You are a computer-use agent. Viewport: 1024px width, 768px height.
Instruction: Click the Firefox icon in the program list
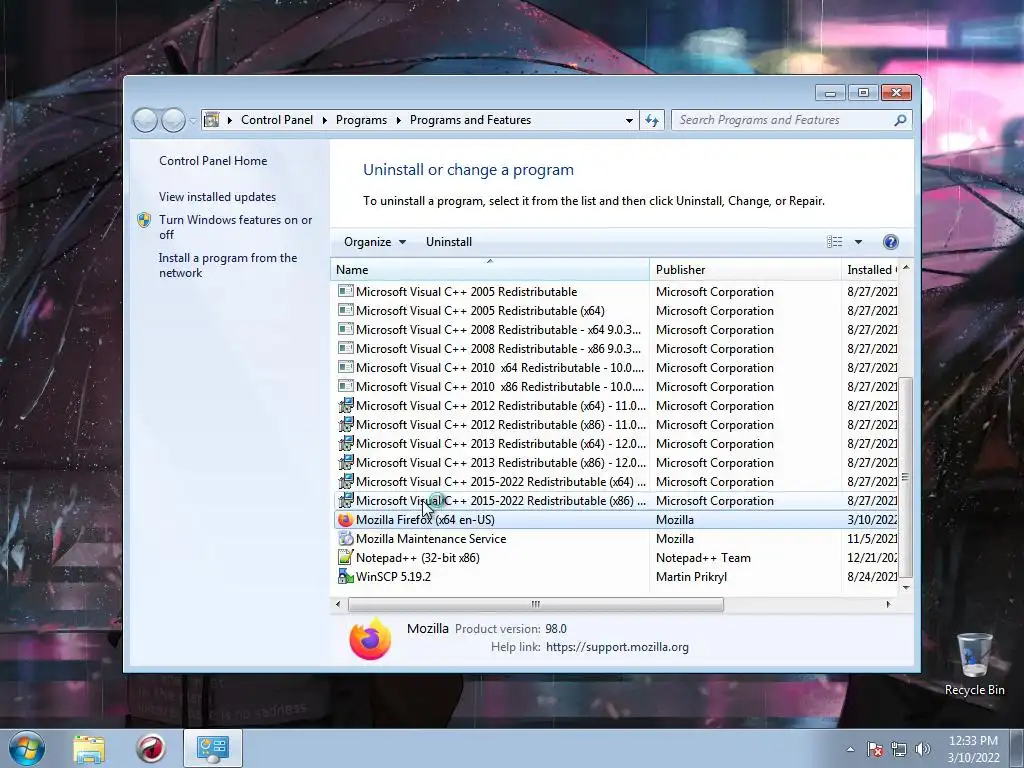[x=345, y=520]
